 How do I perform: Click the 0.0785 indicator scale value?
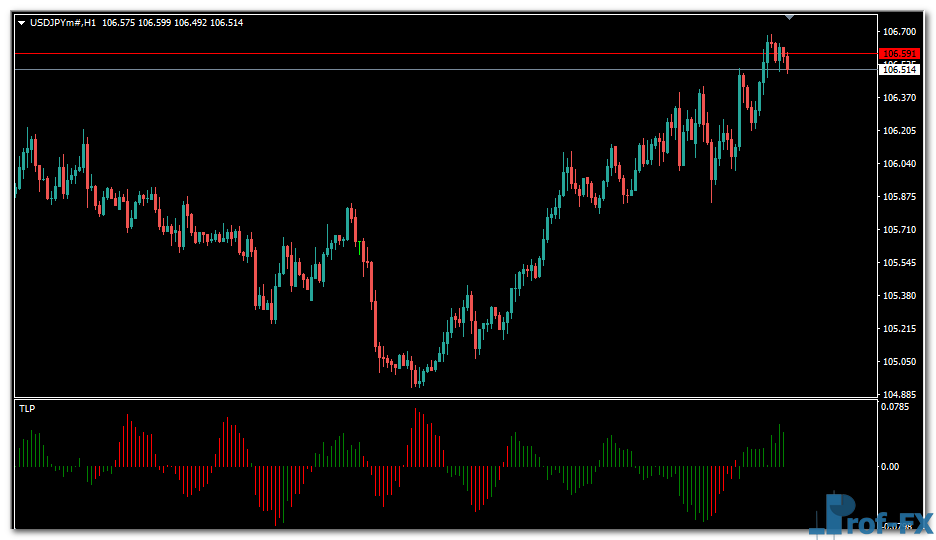point(898,407)
